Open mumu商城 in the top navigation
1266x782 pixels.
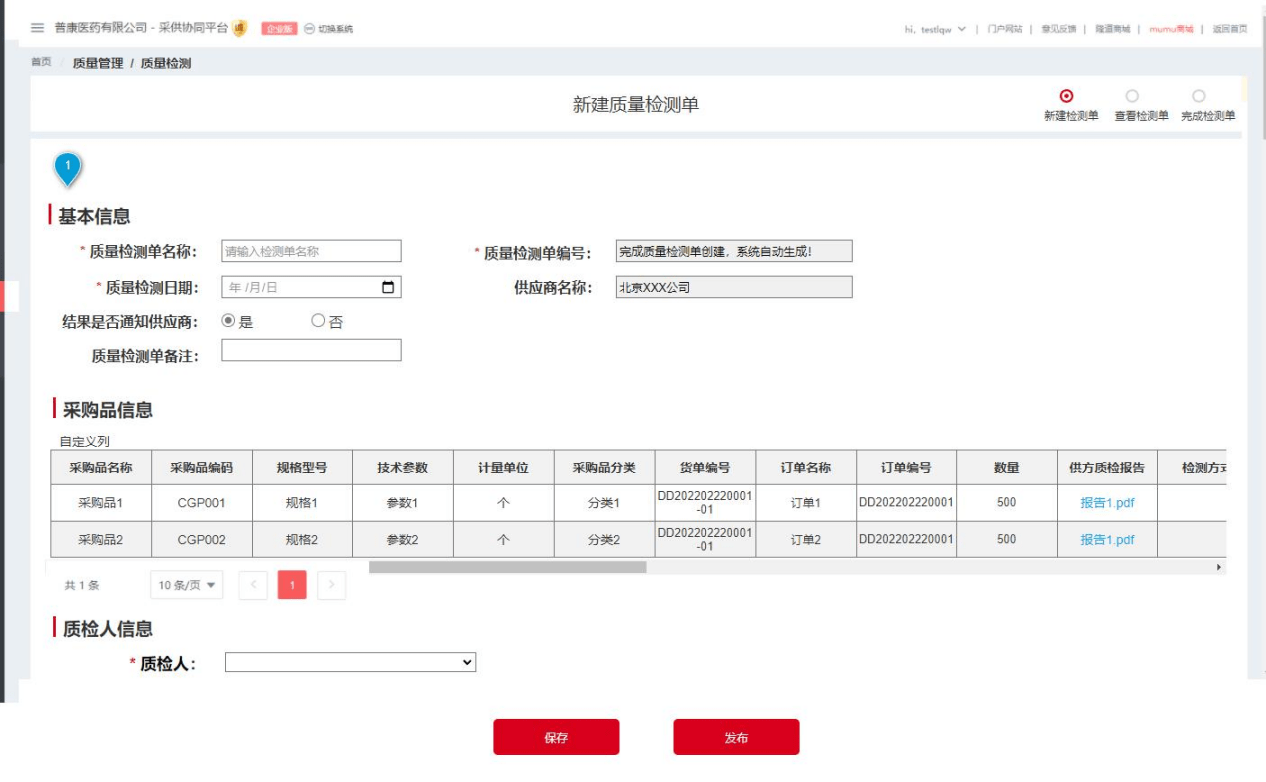click(1171, 29)
